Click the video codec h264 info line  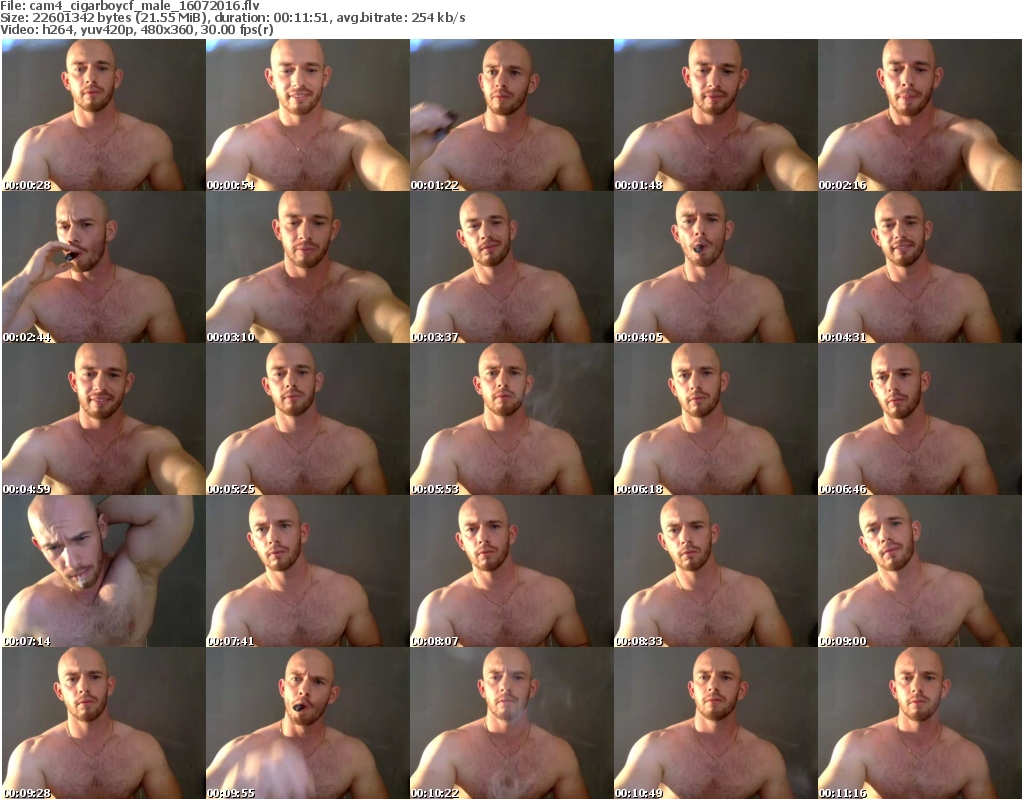click(x=136, y=29)
